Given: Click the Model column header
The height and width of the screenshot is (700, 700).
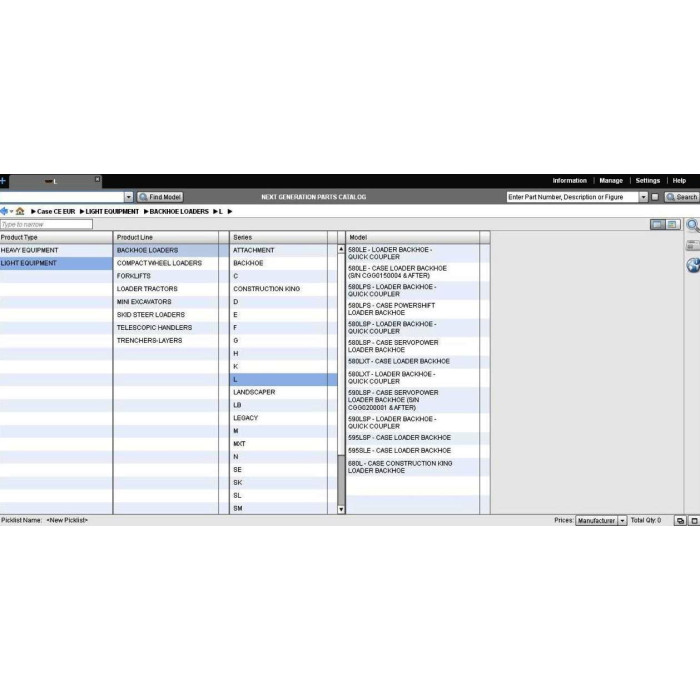Looking at the screenshot, I should point(413,238).
